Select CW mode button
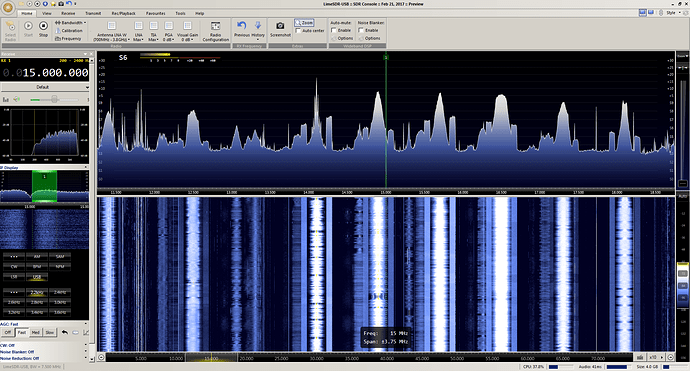690x371 pixels. click(14, 266)
